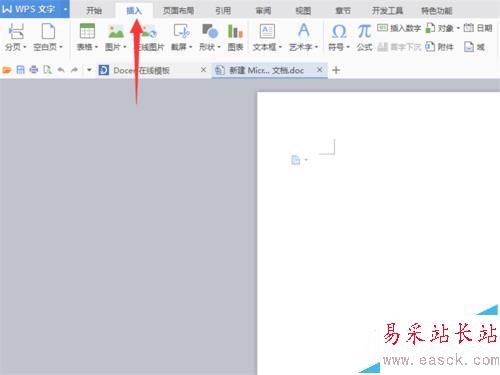Switch to the 引用 tab
The image size is (500, 375).
223,11
